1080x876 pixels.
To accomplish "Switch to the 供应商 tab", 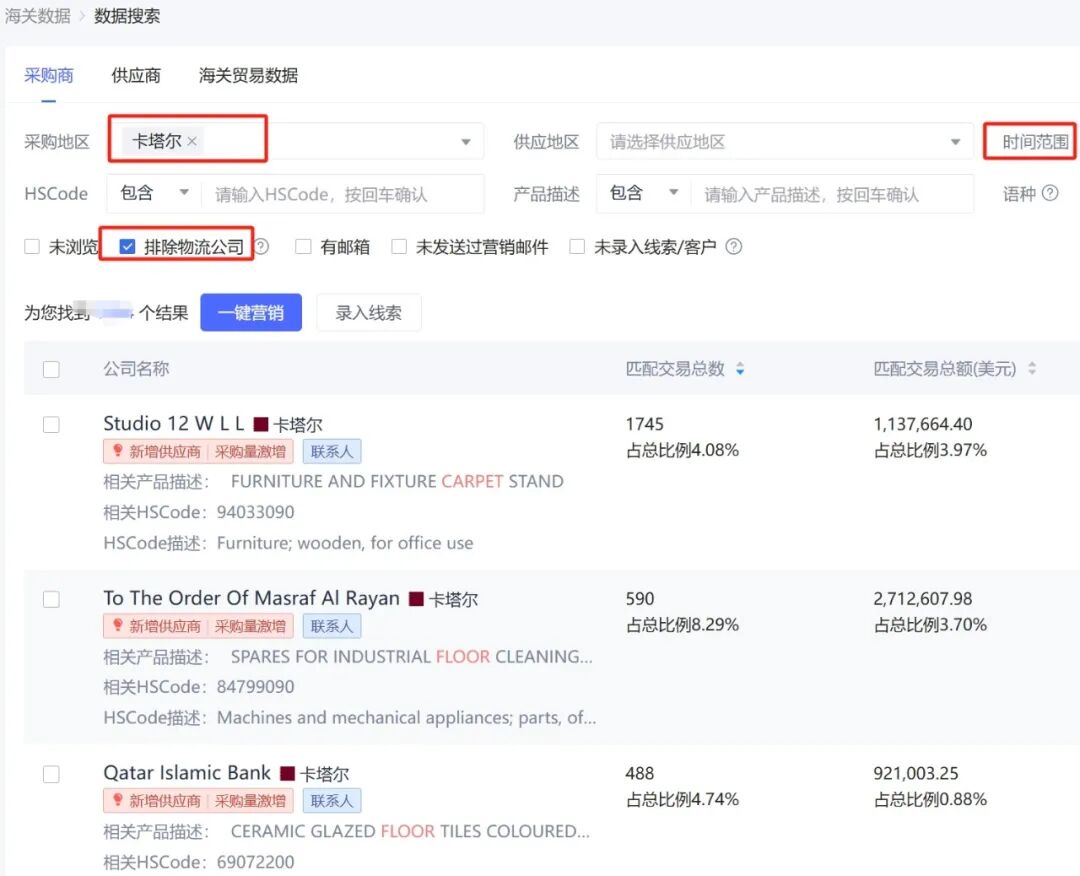I will (x=135, y=75).
